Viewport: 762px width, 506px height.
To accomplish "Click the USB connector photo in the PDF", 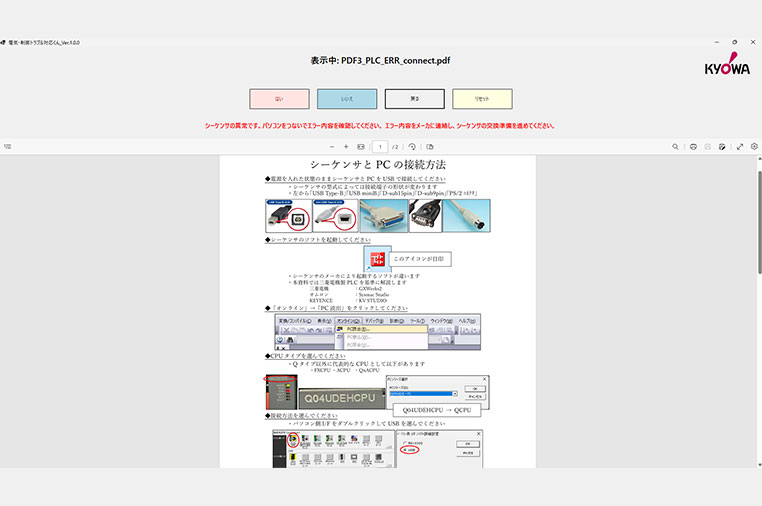I will [x=288, y=215].
